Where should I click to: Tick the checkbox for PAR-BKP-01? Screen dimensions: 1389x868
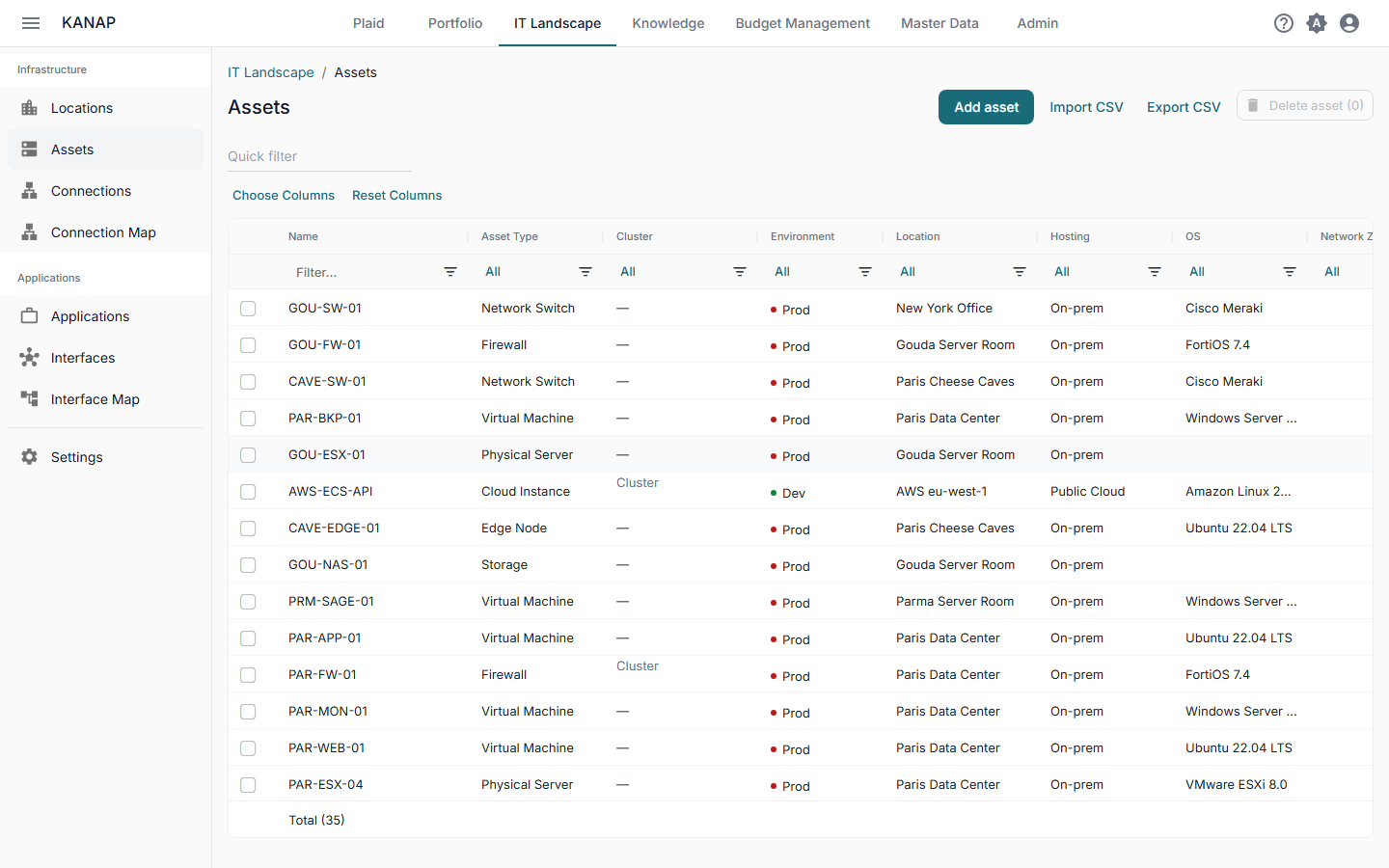pos(248,419)
